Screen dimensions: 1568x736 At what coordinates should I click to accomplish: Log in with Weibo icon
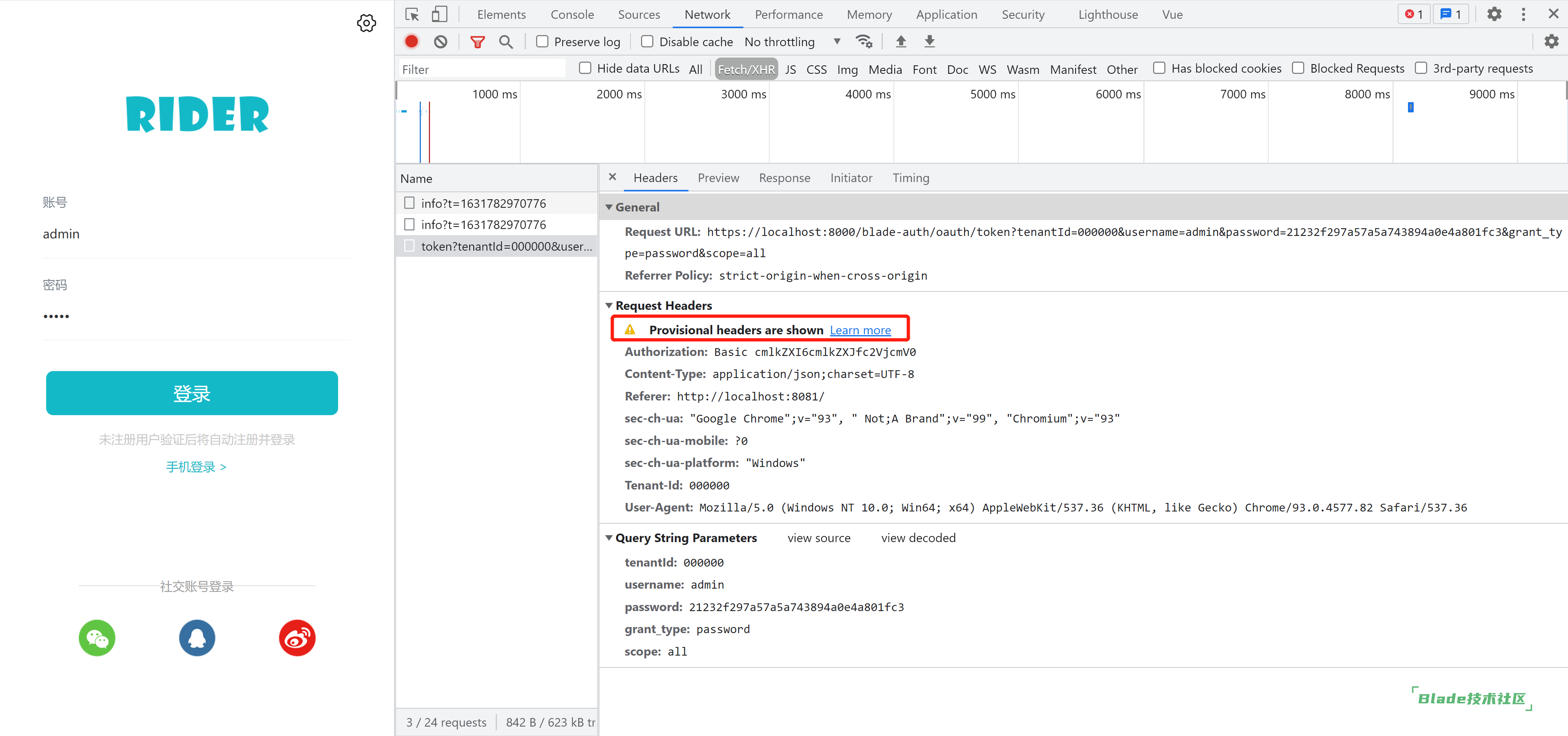297,638
